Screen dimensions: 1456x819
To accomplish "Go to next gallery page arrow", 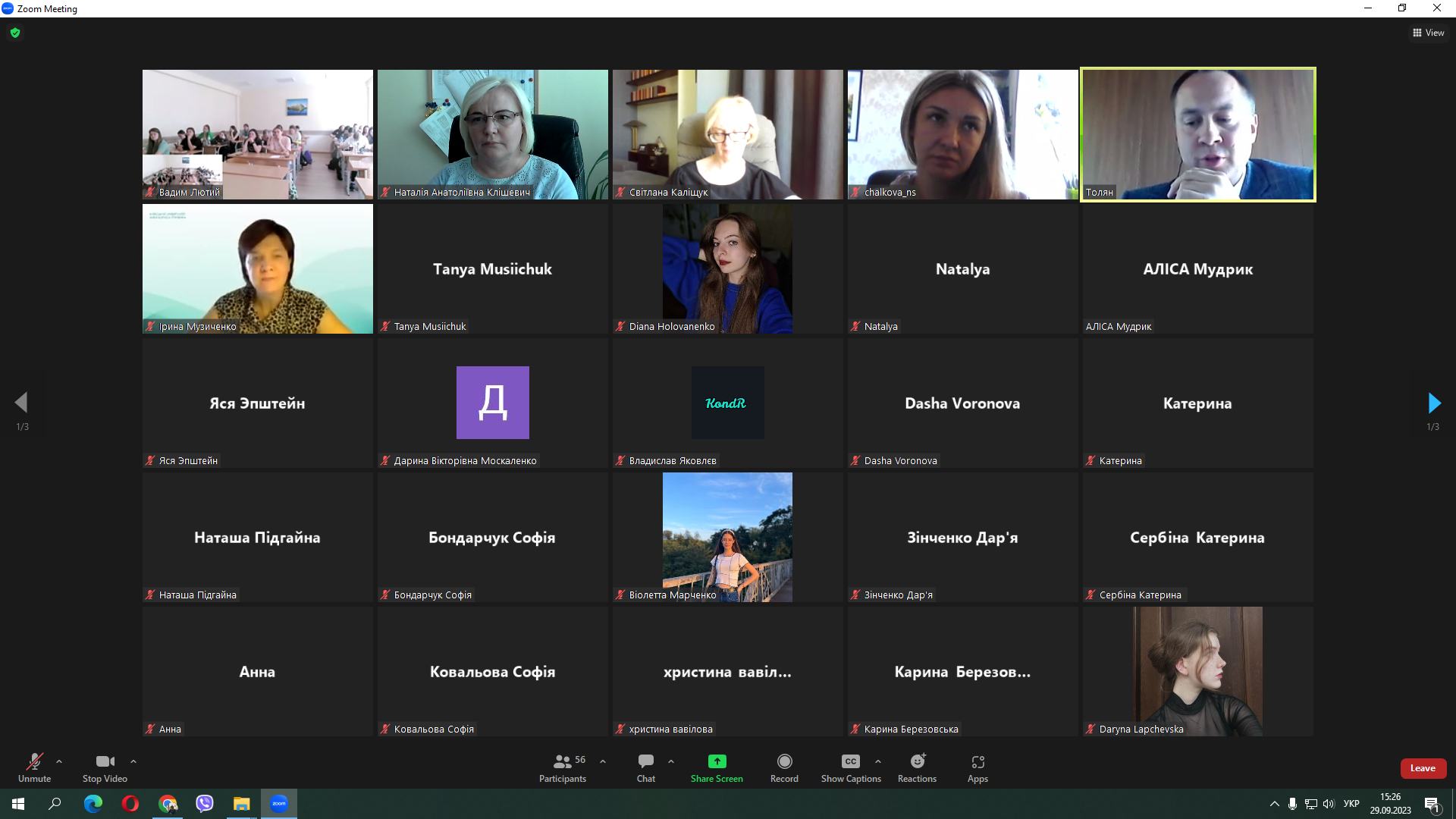I will tap(1433, 403).
